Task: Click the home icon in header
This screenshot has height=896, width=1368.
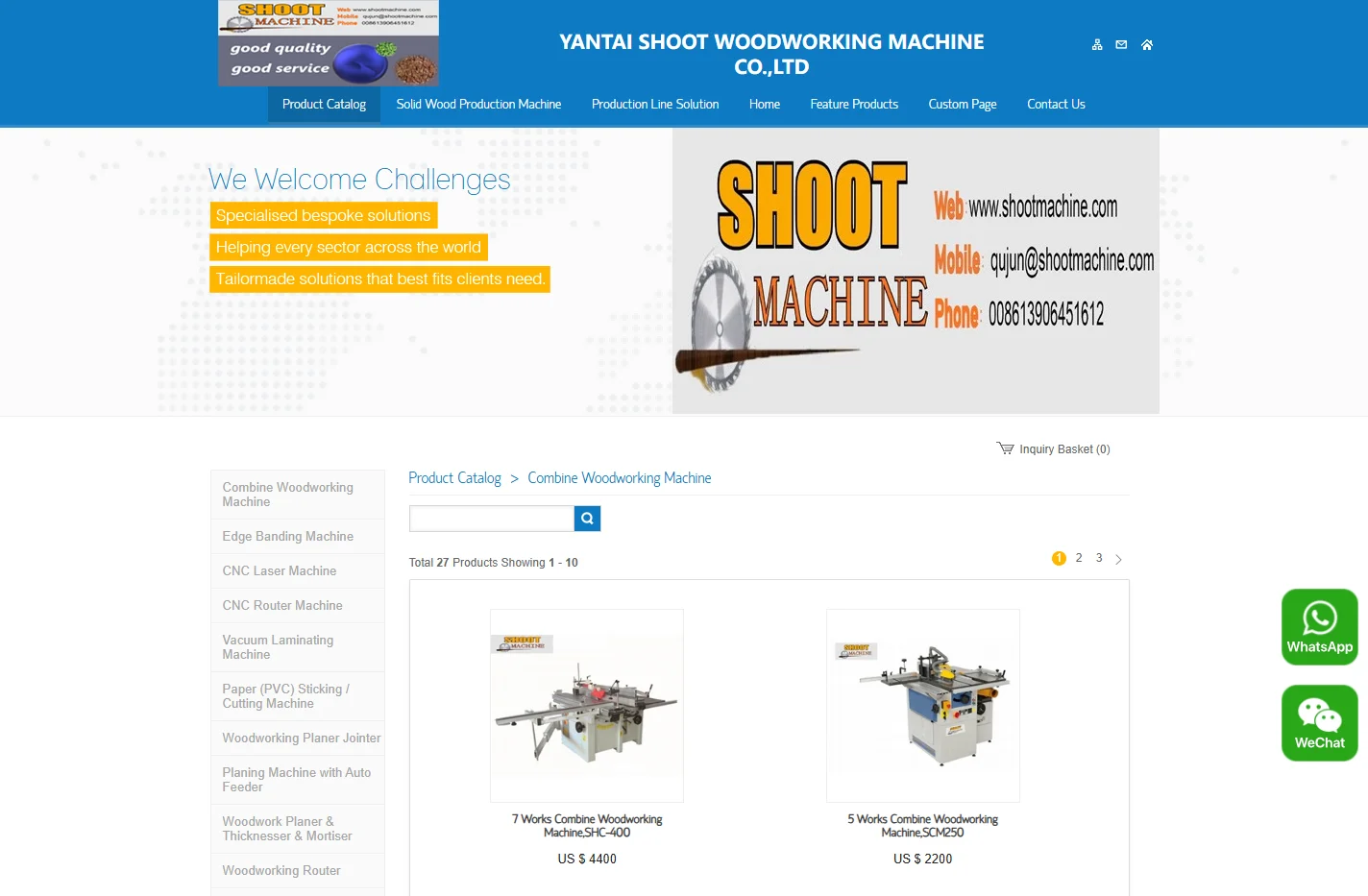Action: [x=1147, y=45]
